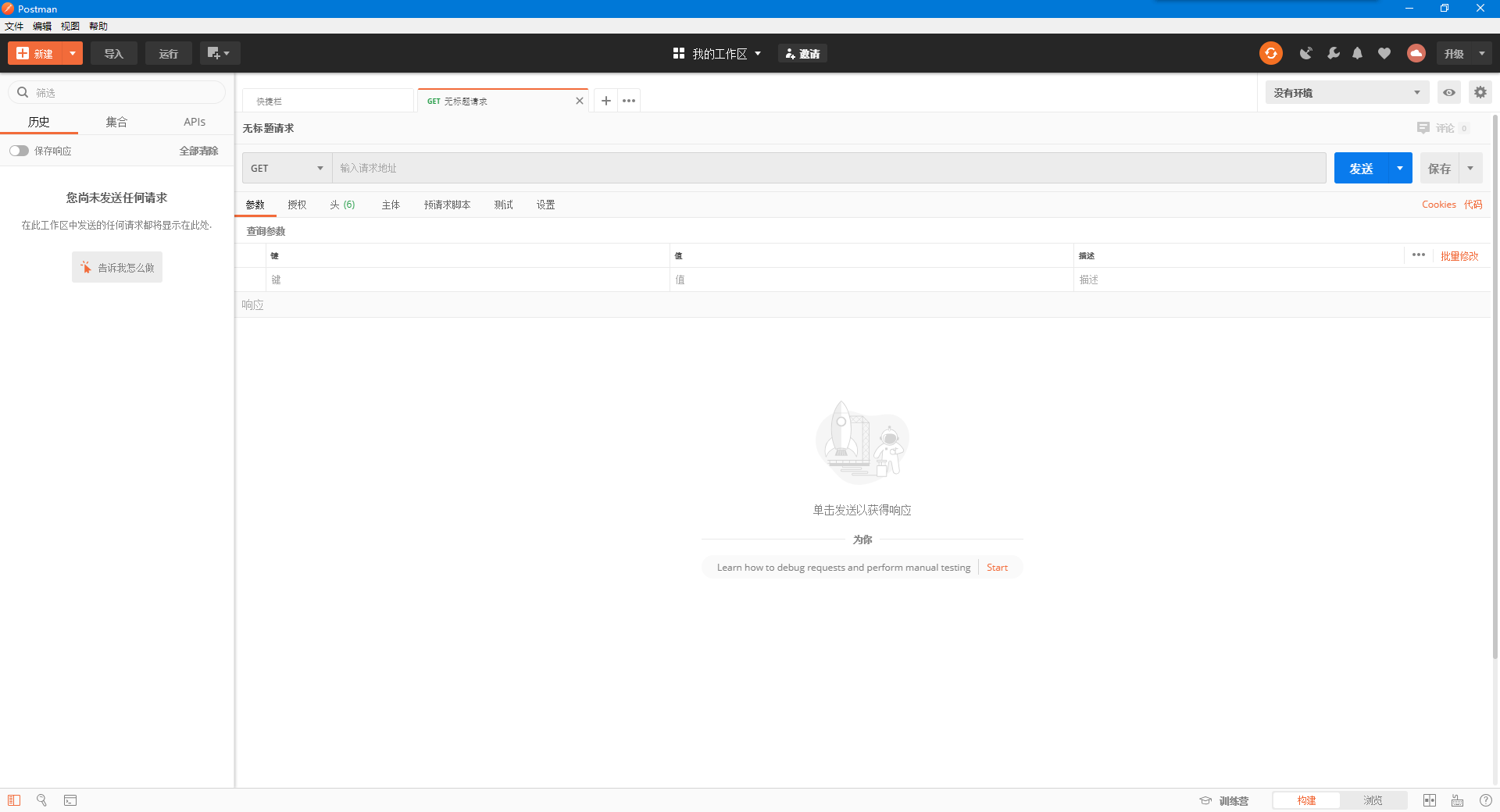The width and height of the screenshot is (1500, 812).
Task: Toggle the 保存响应 switch
Action: (x=19, y=151)
